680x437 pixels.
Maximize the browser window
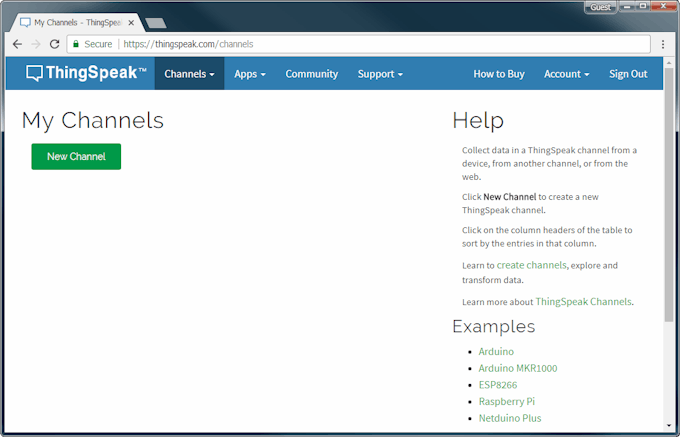point(643,7)
